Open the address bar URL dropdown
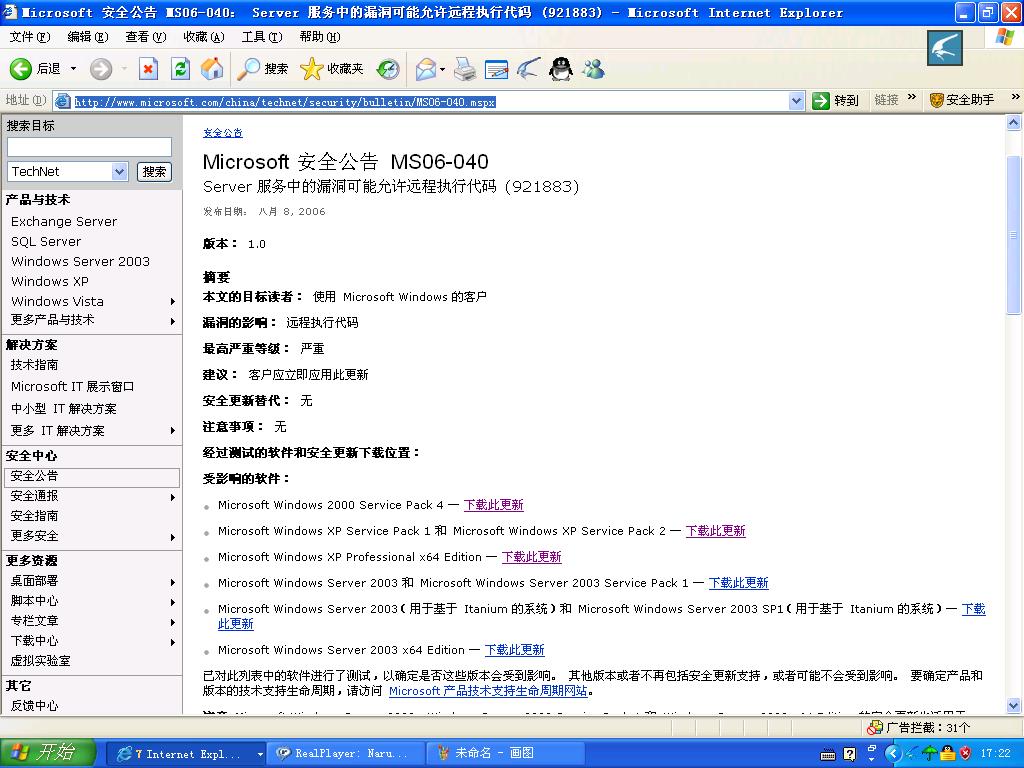The width and height of the screenshot is (1024, 768). coord(795,101)
